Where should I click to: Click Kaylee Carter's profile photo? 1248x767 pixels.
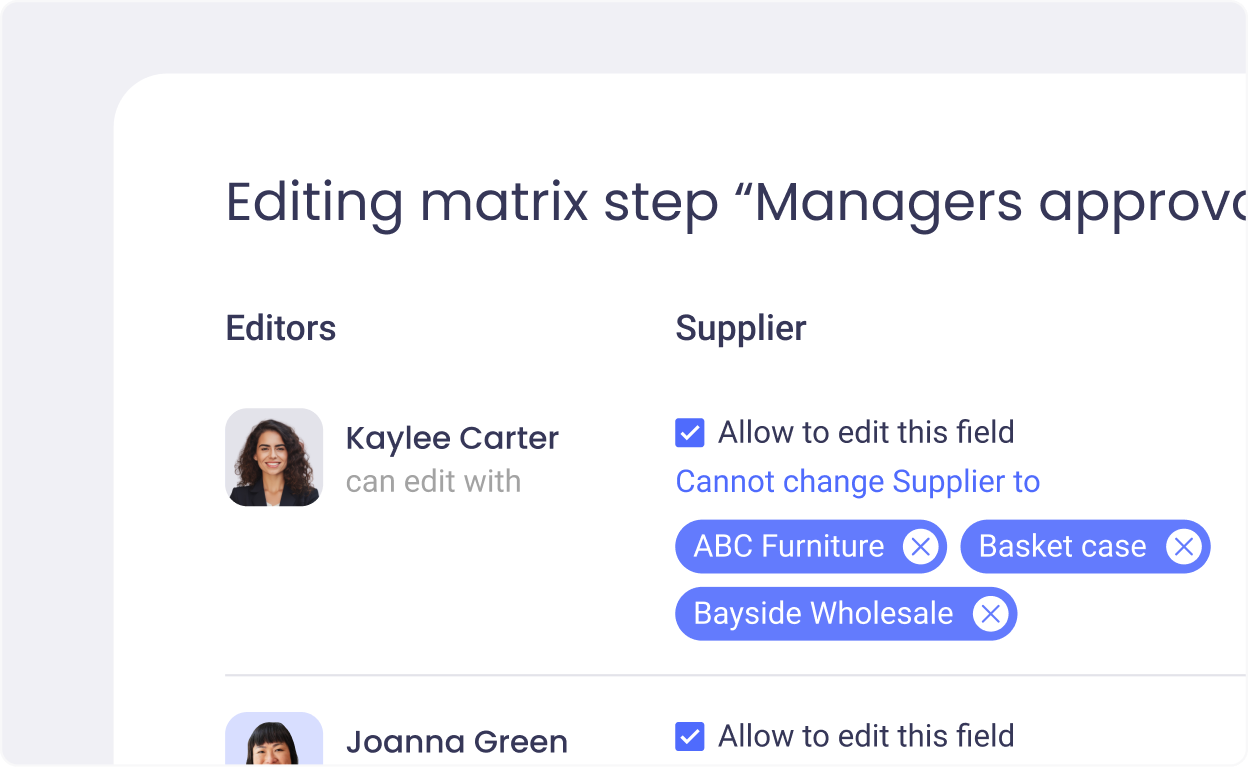[274, 457]
